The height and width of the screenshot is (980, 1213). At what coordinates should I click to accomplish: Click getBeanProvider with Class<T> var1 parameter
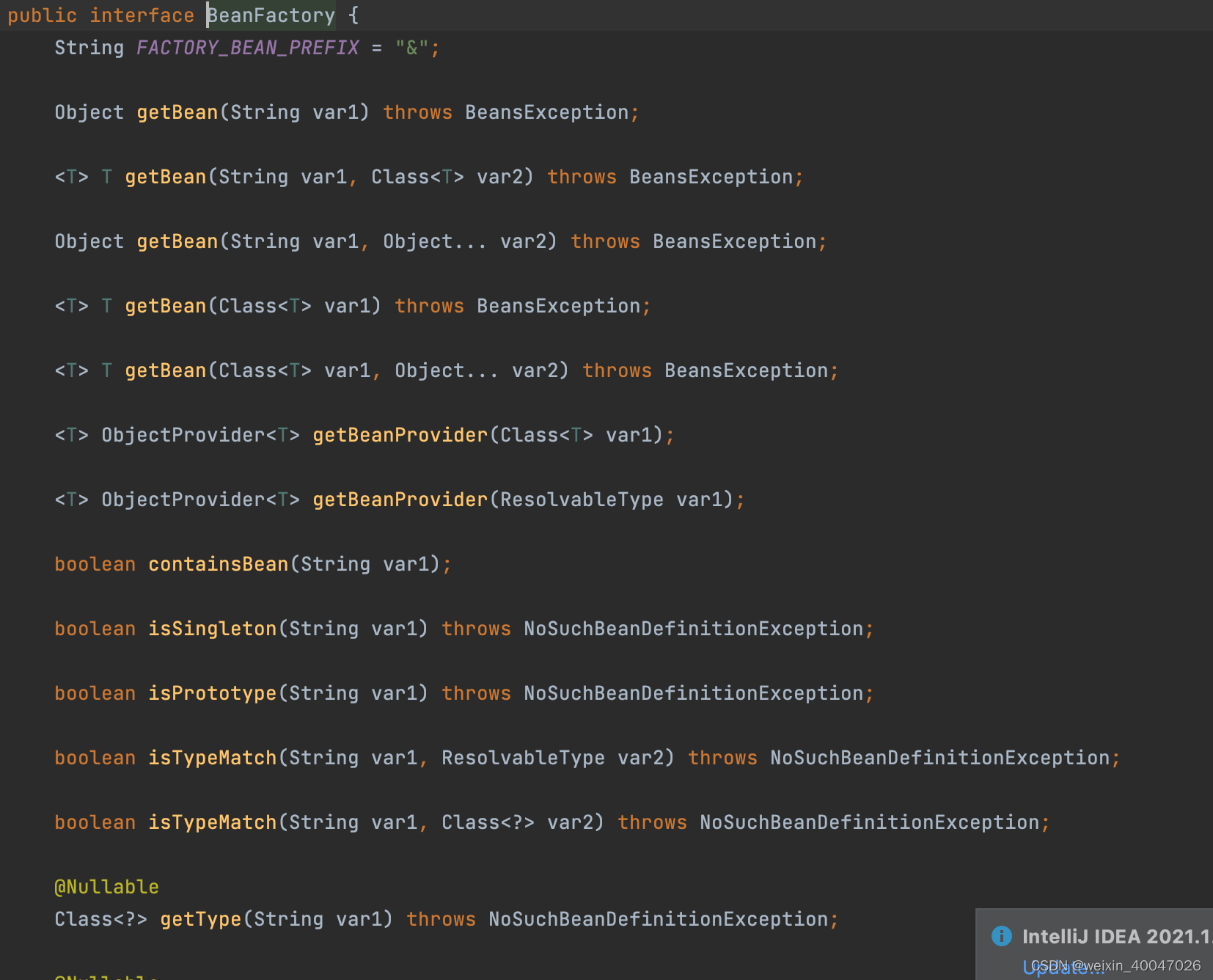tap(400, 435)
